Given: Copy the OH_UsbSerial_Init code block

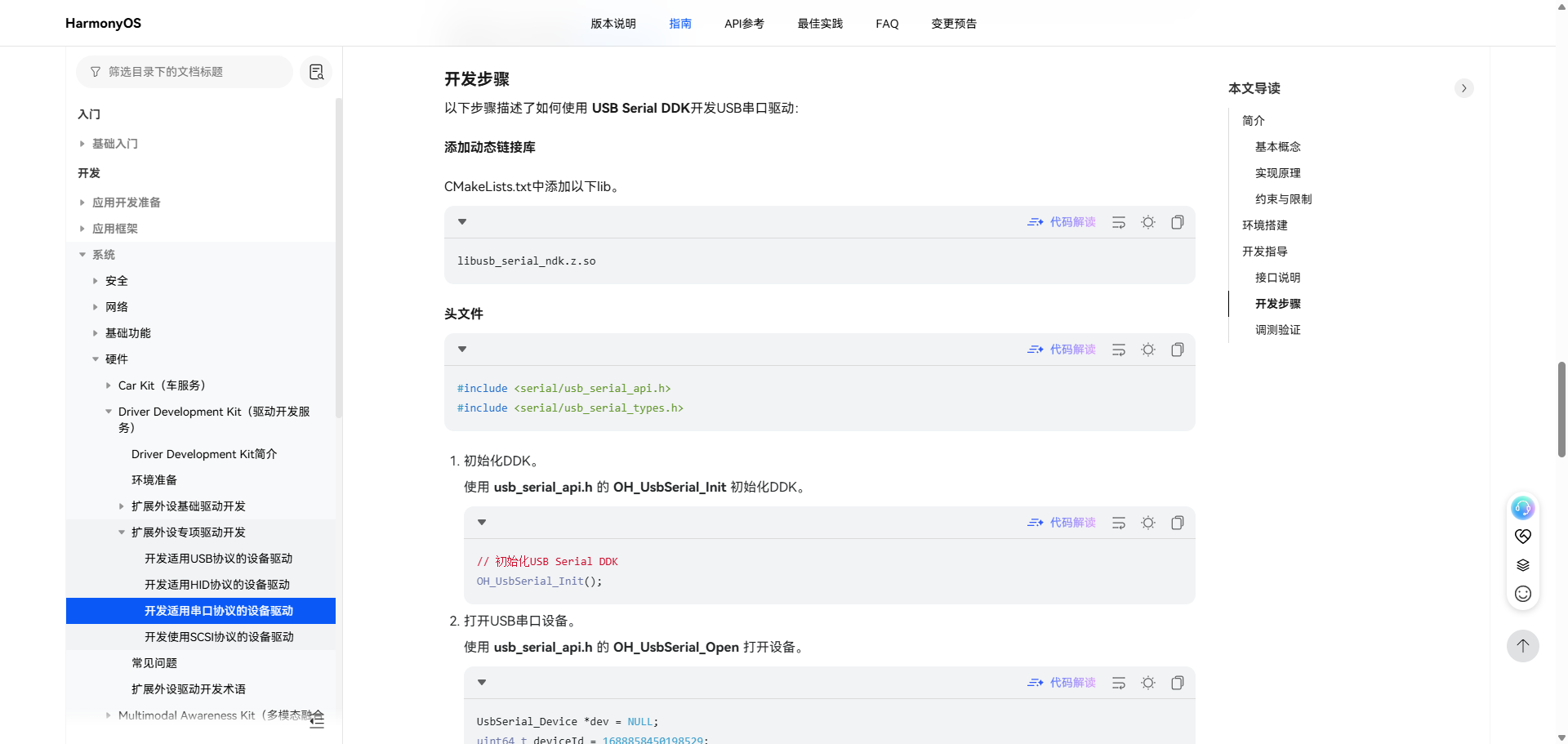Looking at the screenshot, I should click(x=1178, y=523).
